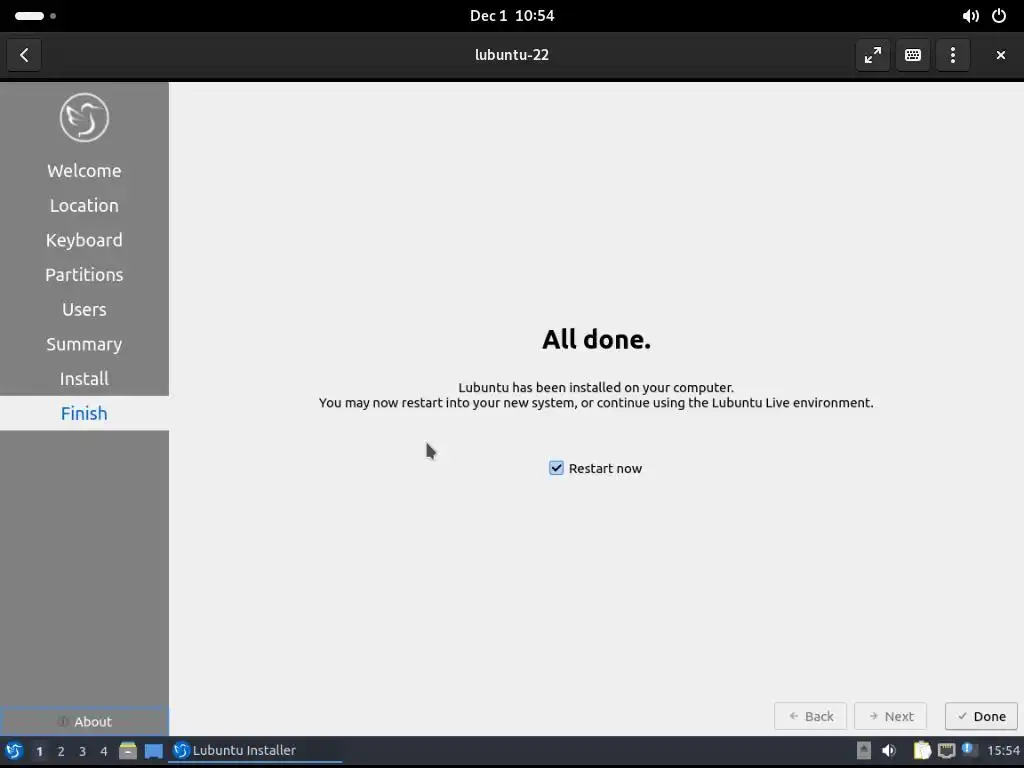Image resolution: width=1024 pixels, height=768 pixels.
Task: Click the show desktop taskbar icon
Action: [x=153, y=751]
